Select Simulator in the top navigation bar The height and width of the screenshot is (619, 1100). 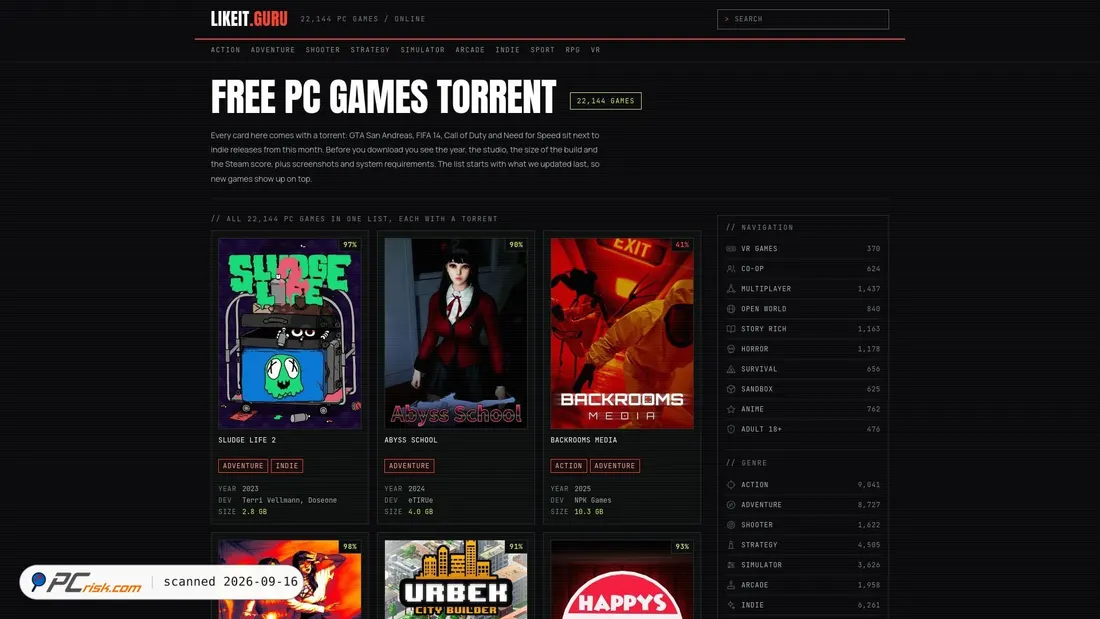point(422,50)
